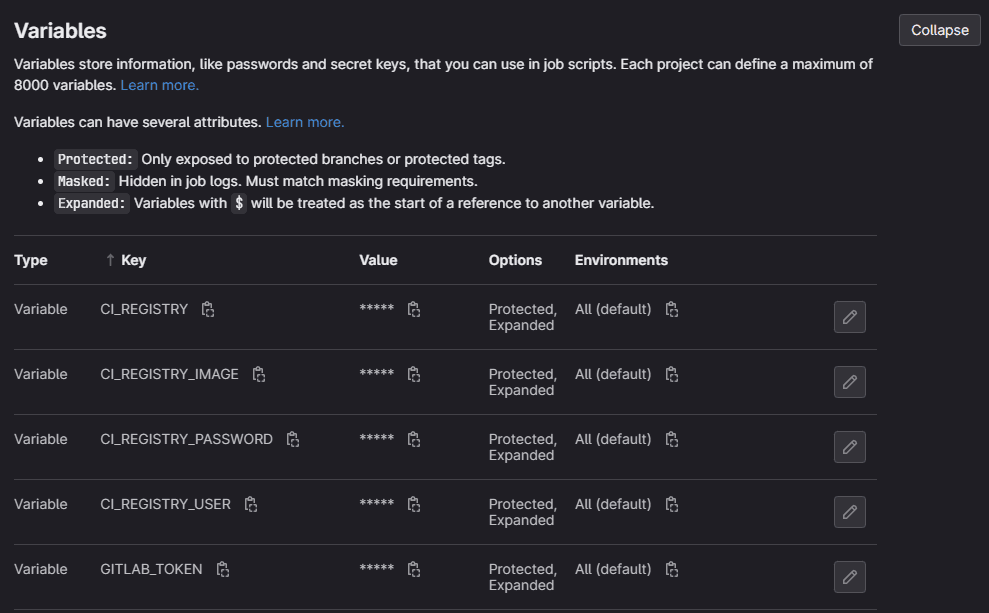The image size is (989, 613).
Task: Copy the masked value of GITLAB_TOKEN
Action: point(414,570)
